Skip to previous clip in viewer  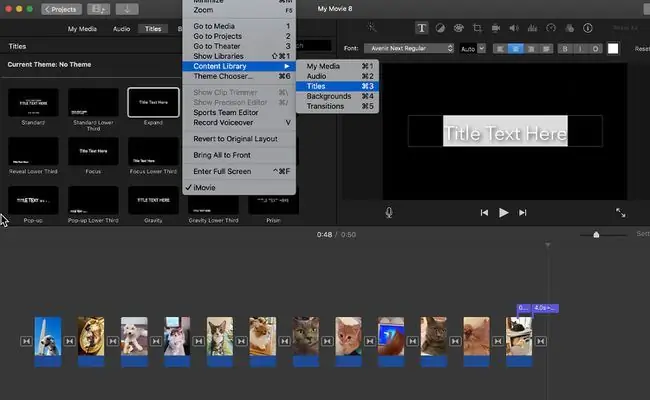484,213
